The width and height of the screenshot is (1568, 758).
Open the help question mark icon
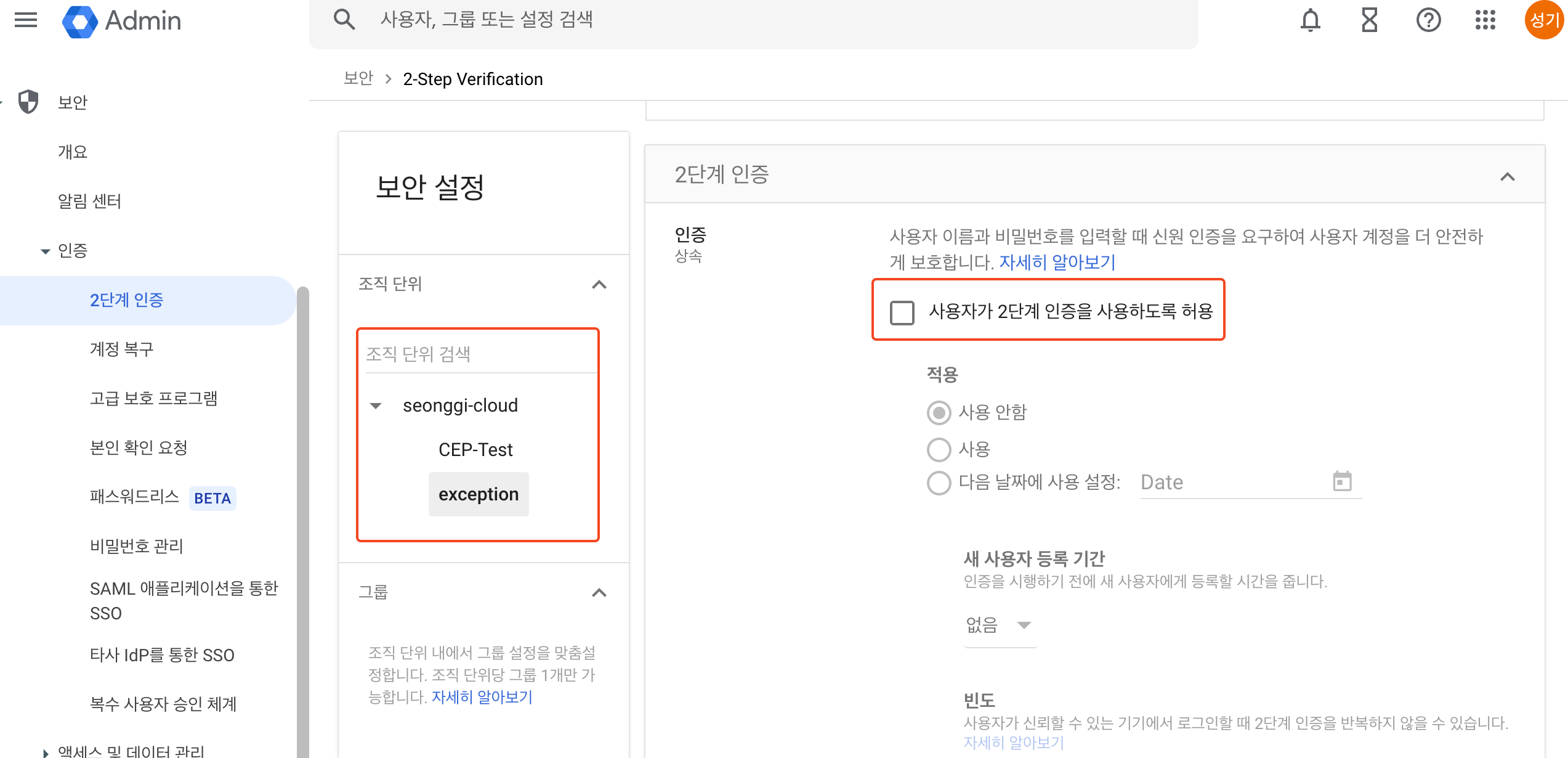[x=1428, y=20]
